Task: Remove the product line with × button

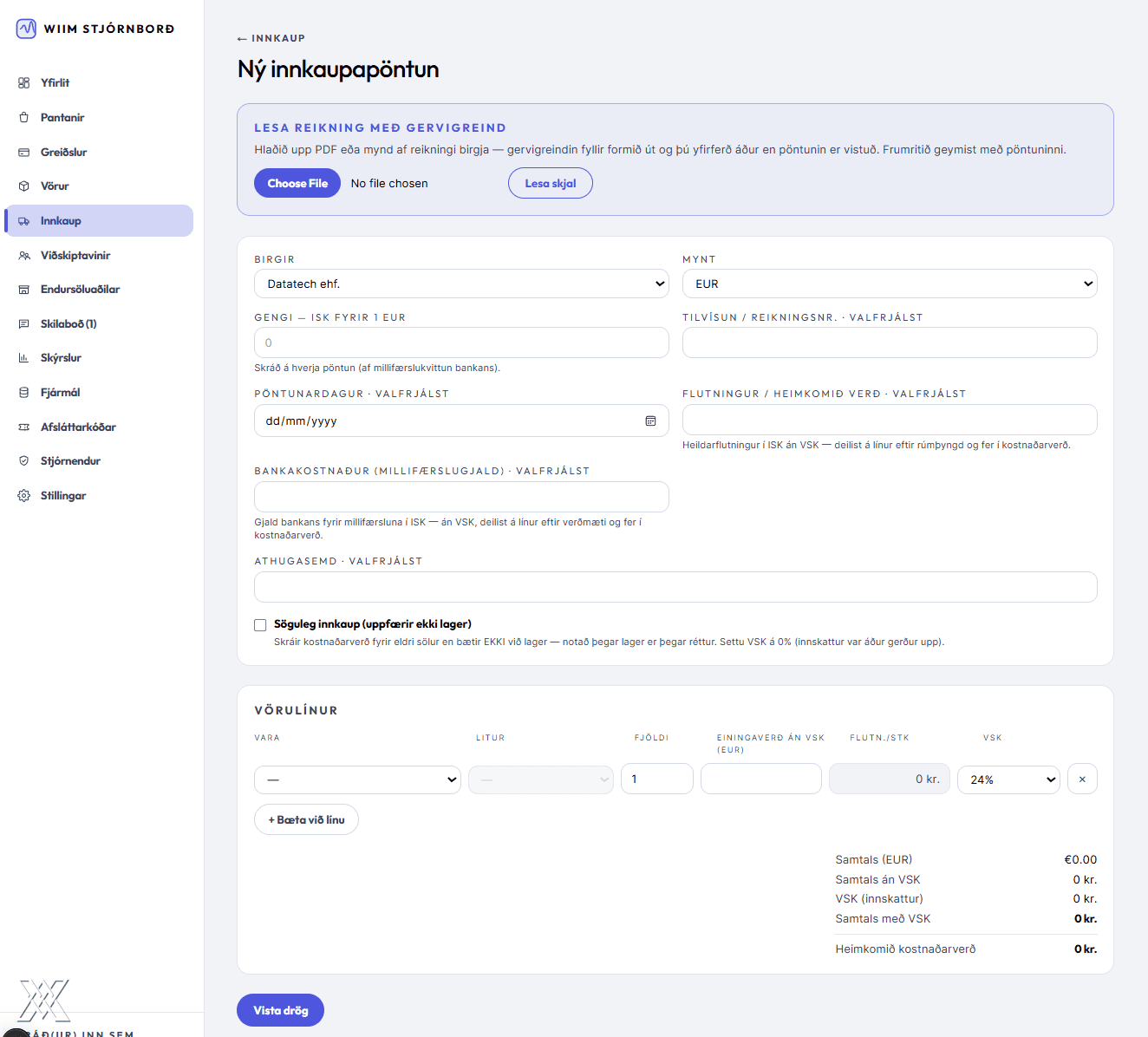Action: (1082, 779)
